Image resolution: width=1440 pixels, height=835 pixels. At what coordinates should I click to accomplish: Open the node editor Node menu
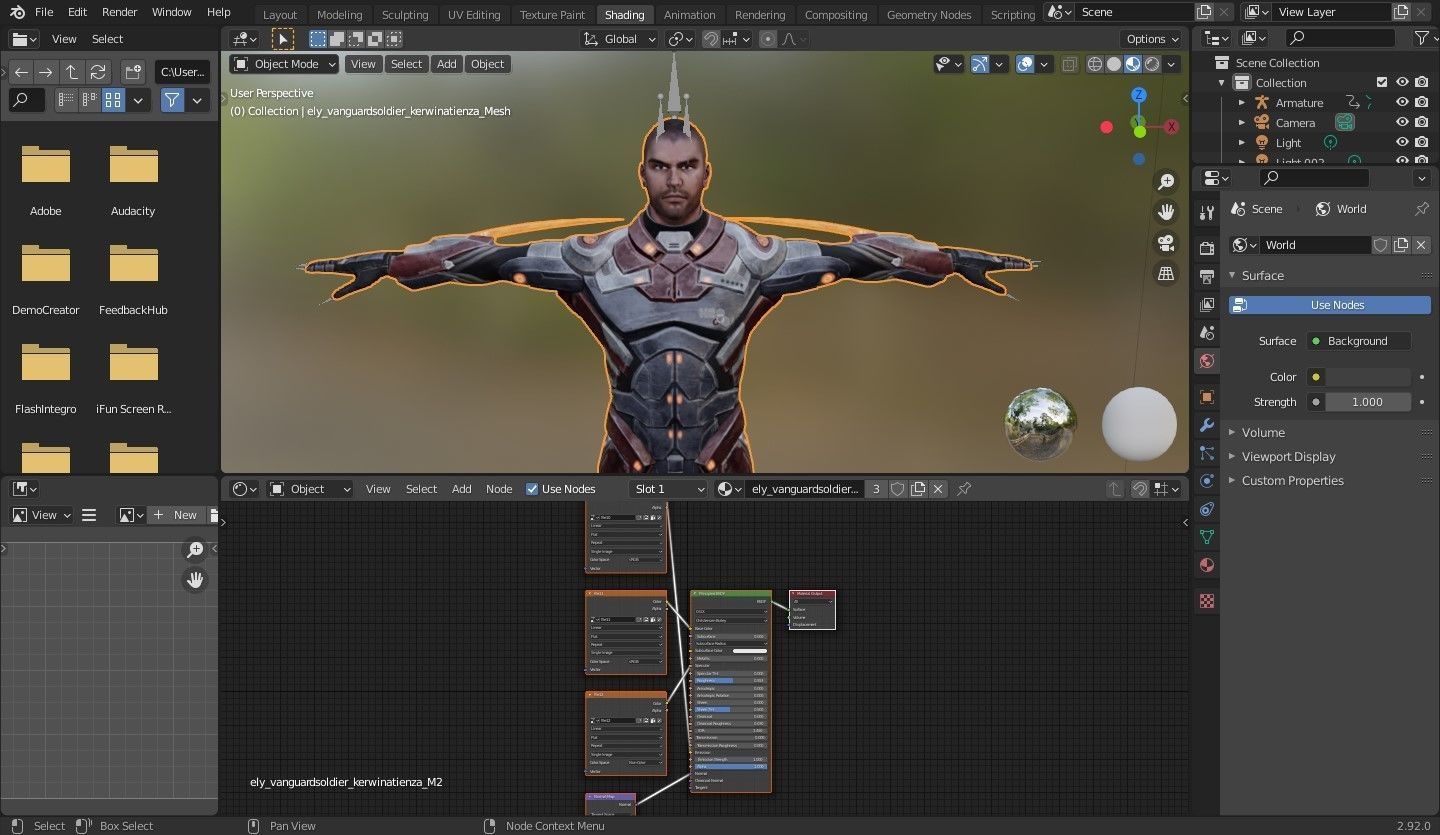pyautogui.click(x=499, y=489)
